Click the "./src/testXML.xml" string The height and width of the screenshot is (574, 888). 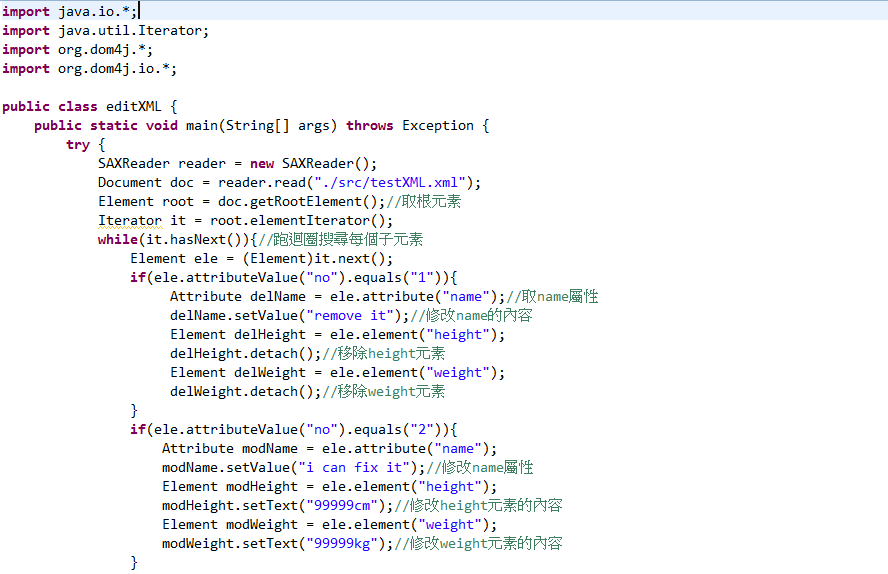(x=390, y=182)
